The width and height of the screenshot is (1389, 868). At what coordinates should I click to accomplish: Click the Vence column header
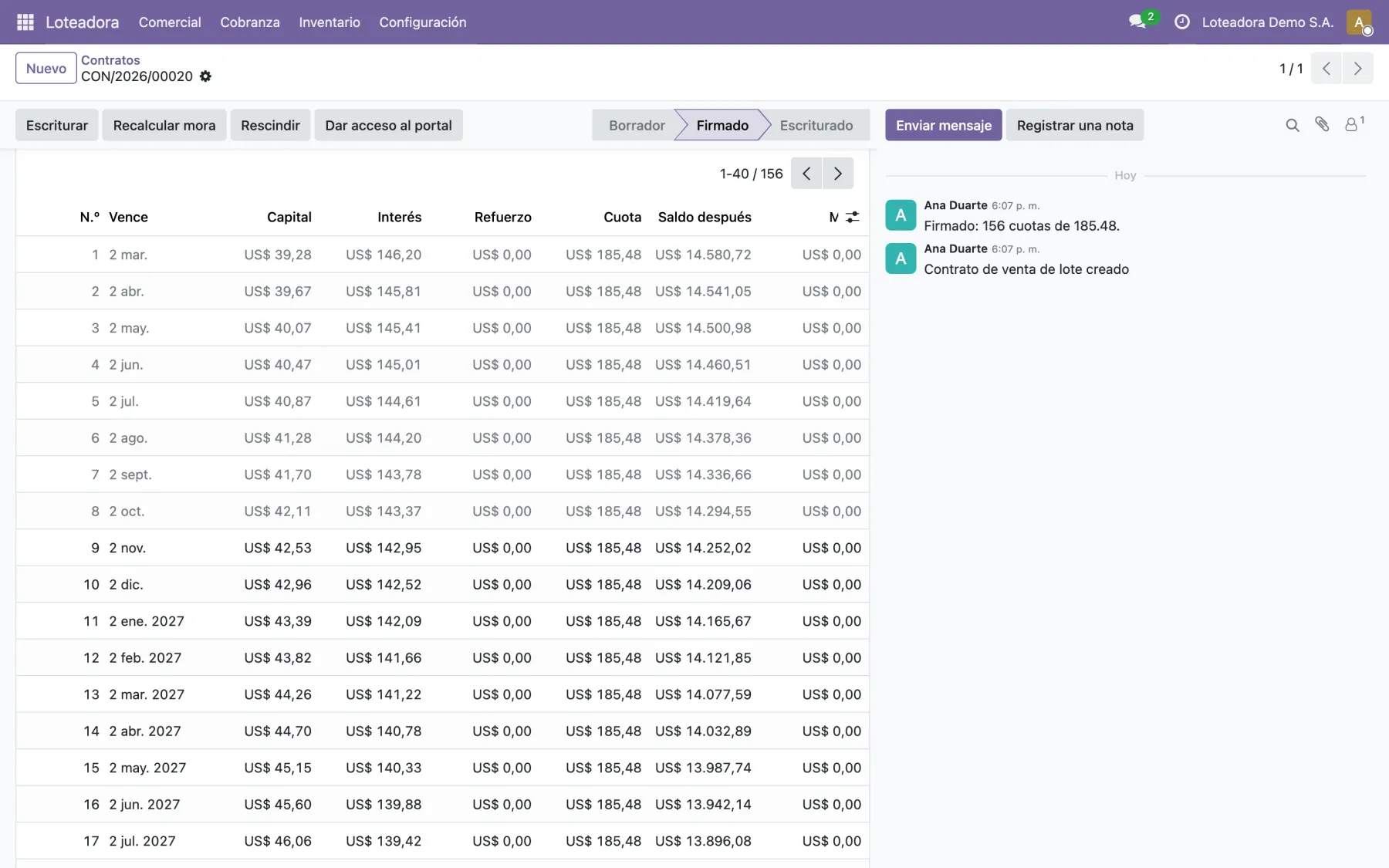pyautogui.click(x=128, y=218)
